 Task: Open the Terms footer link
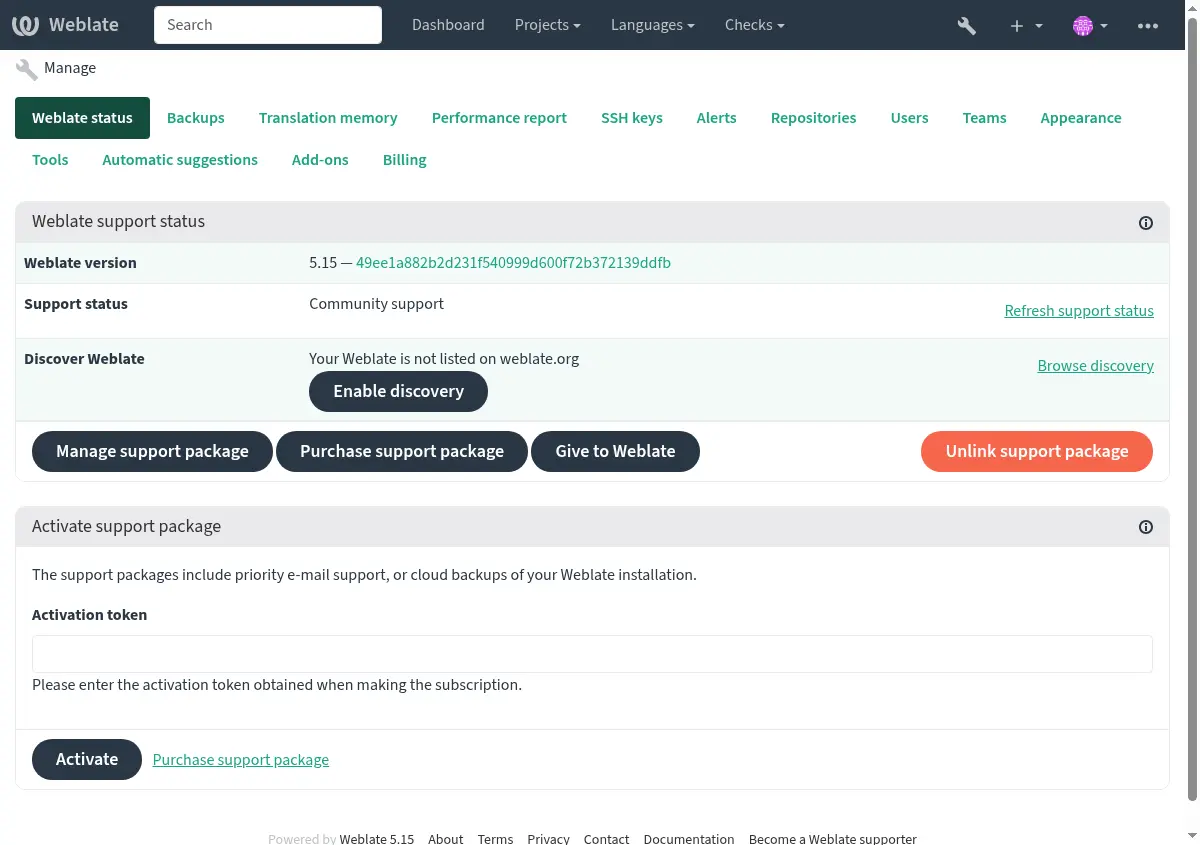click(495, 839)
